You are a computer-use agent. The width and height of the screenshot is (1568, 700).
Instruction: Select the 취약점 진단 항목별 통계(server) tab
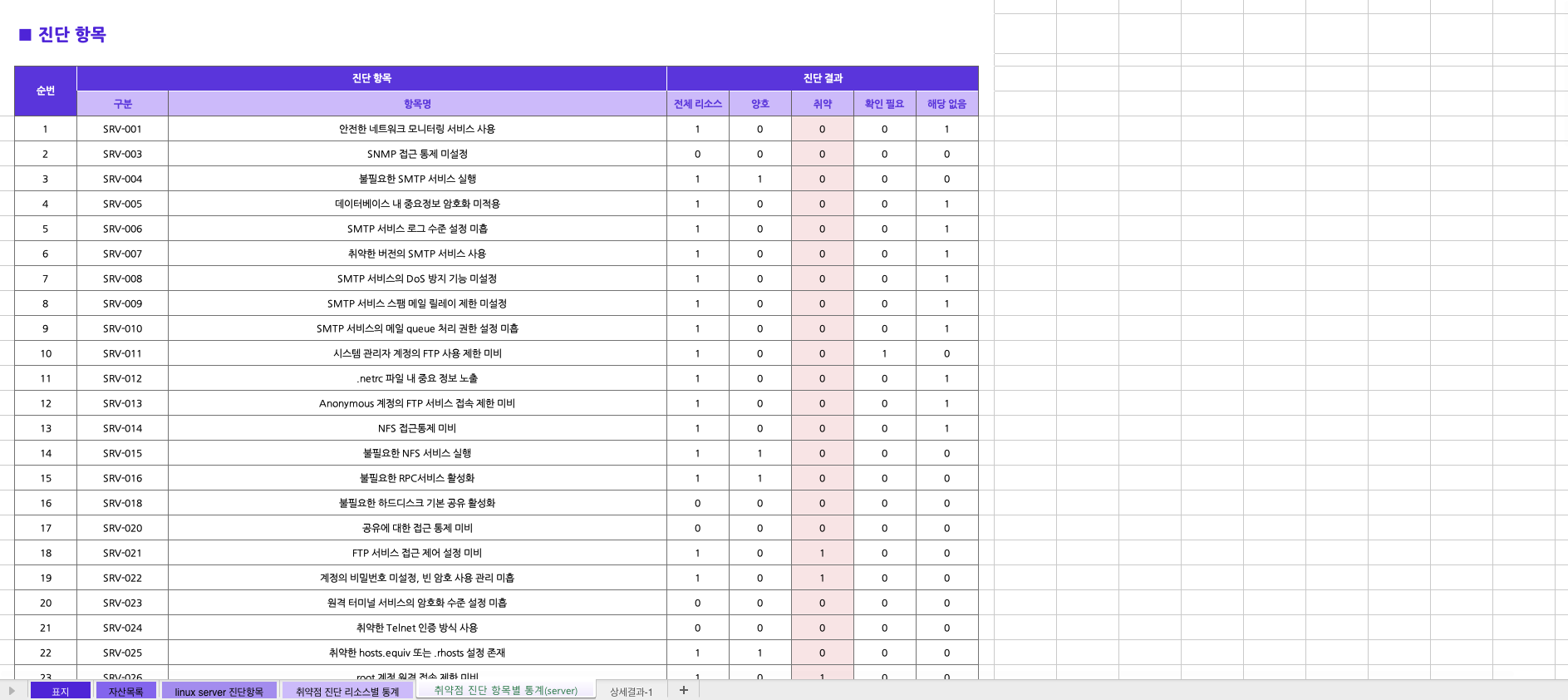pyautogui.click(x=505, y=690)
